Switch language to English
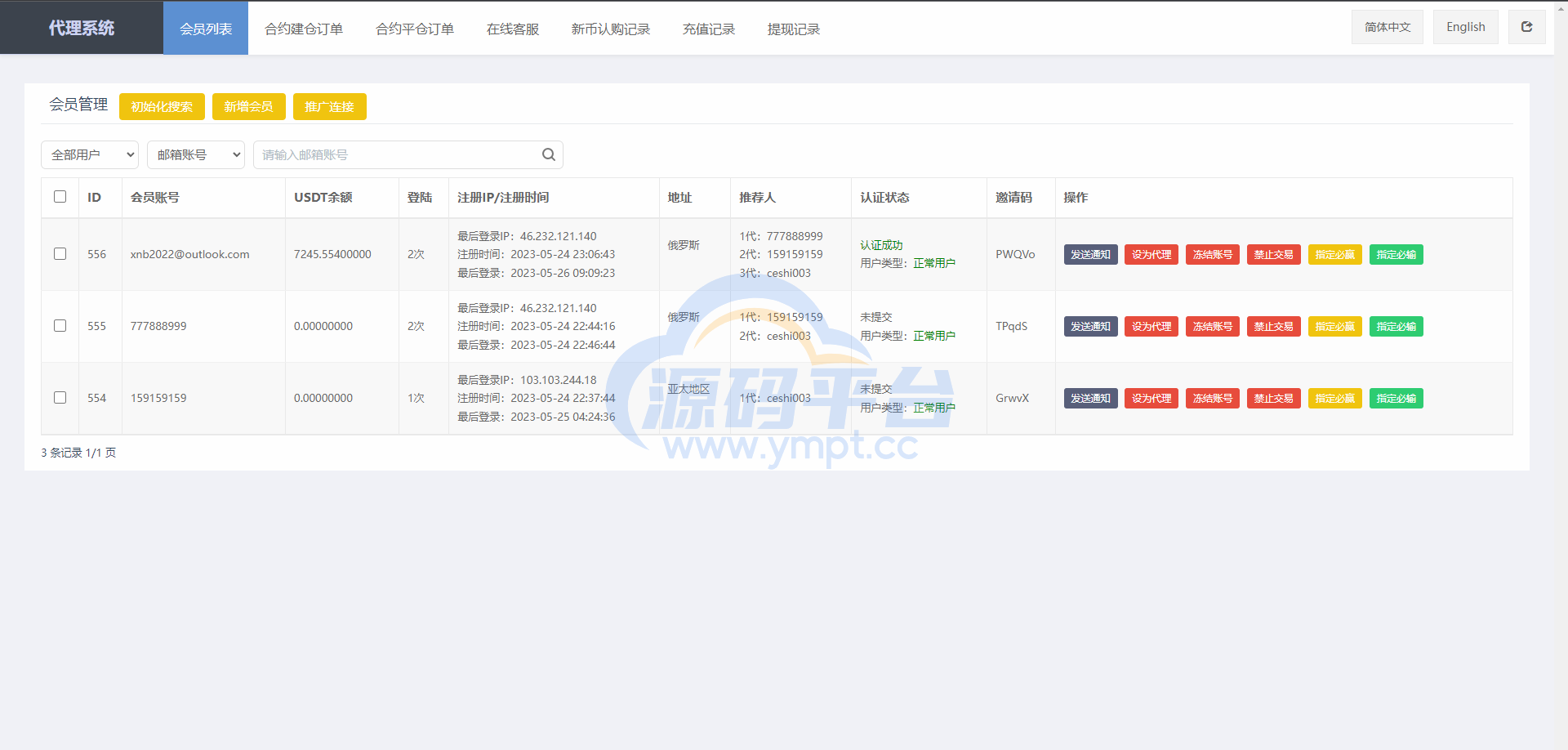1568x750 pixels. [x=1466, y=27]
